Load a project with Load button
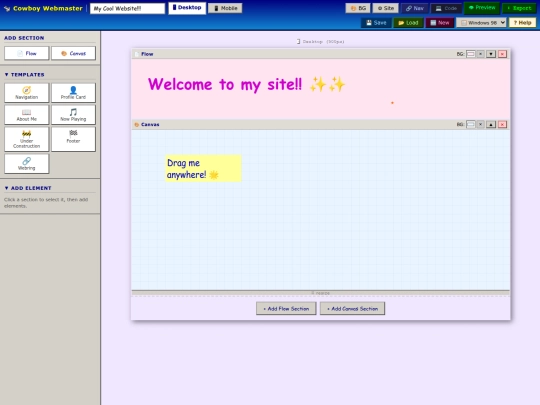Image resolution: width=540 pixels, height=405 pixels. tap(408, 23)
